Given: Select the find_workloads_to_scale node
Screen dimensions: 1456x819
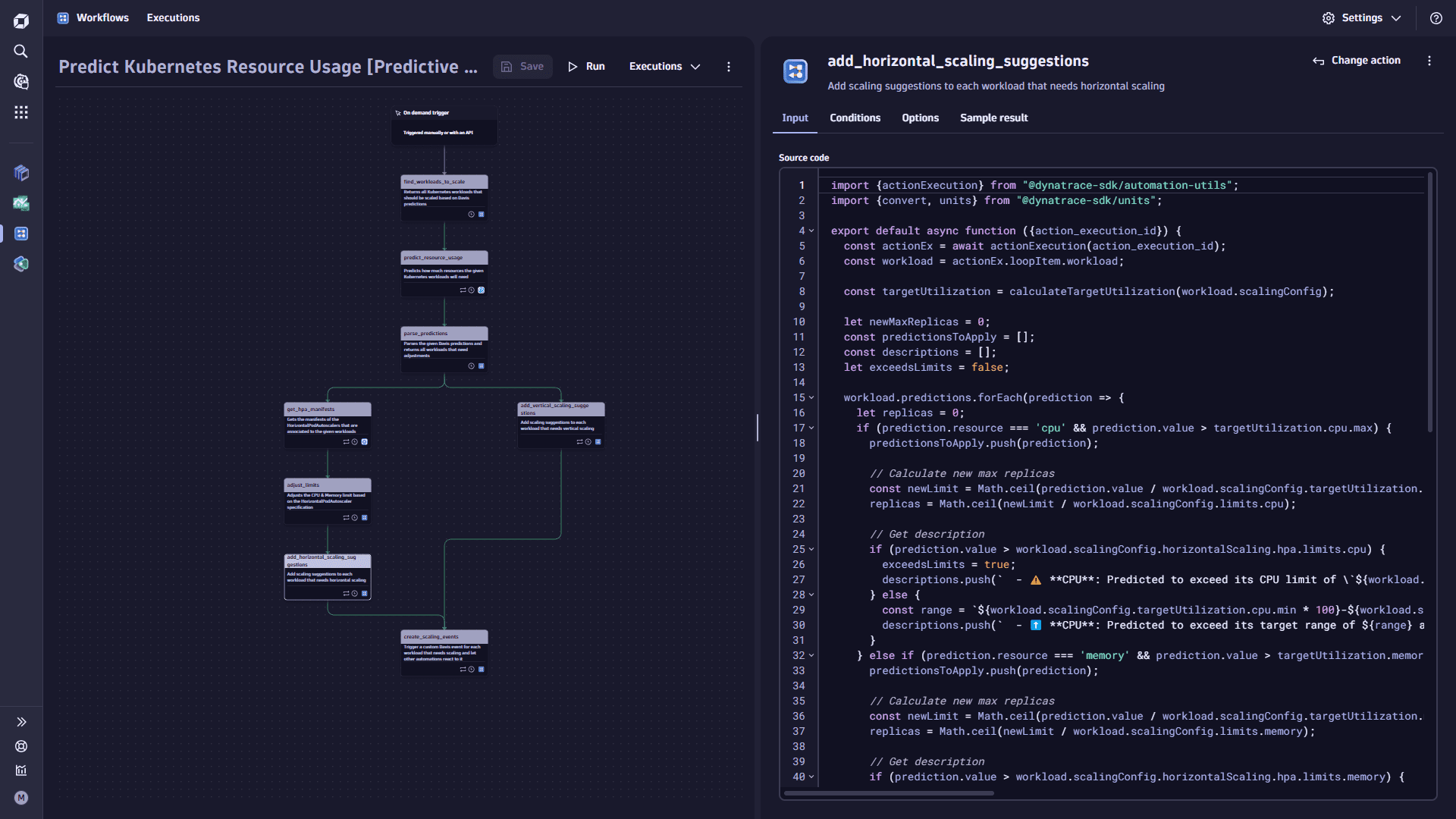Looking at the screenshot, I should coord(444,198).
